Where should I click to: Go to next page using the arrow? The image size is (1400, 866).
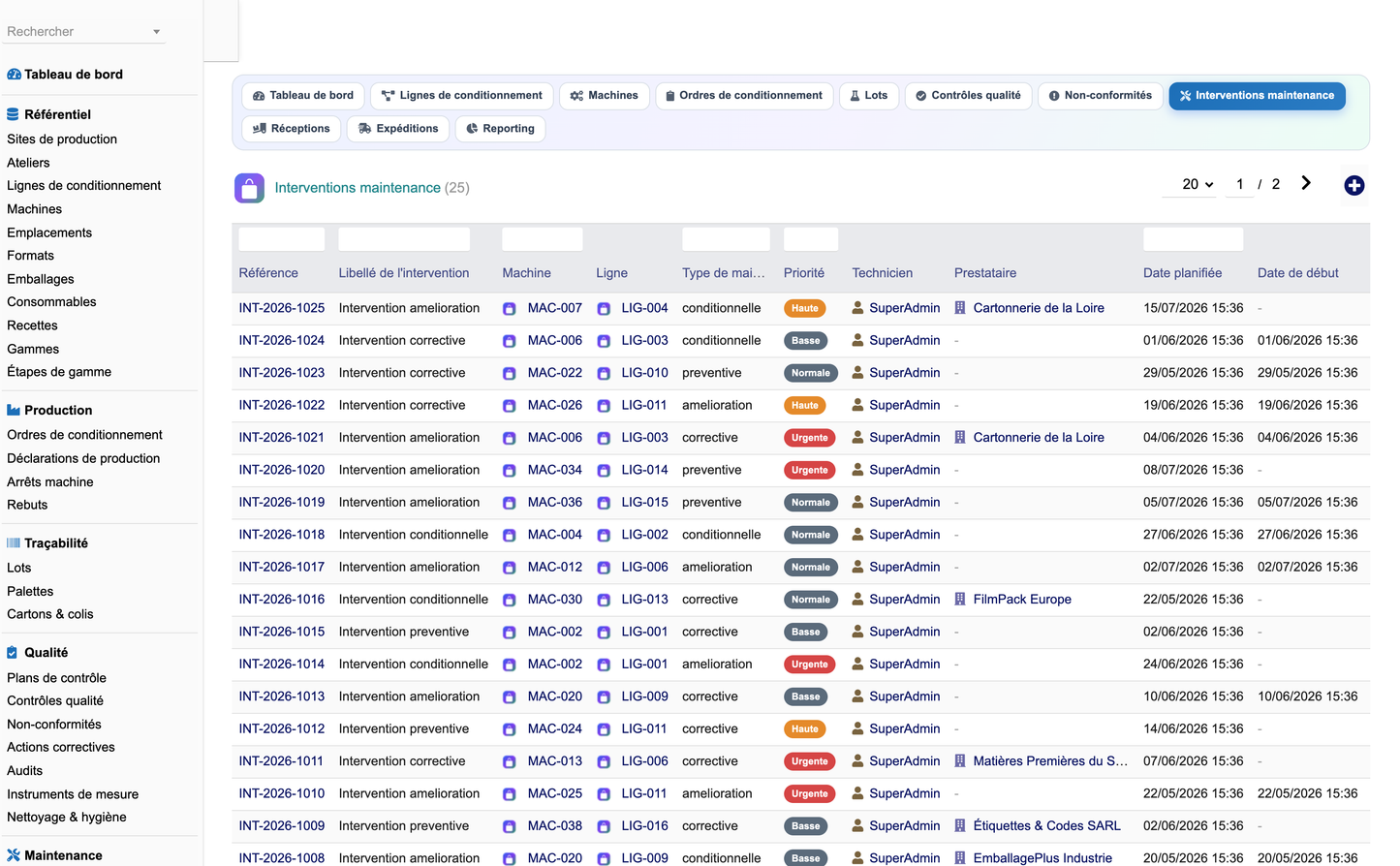coord(1306,183)
